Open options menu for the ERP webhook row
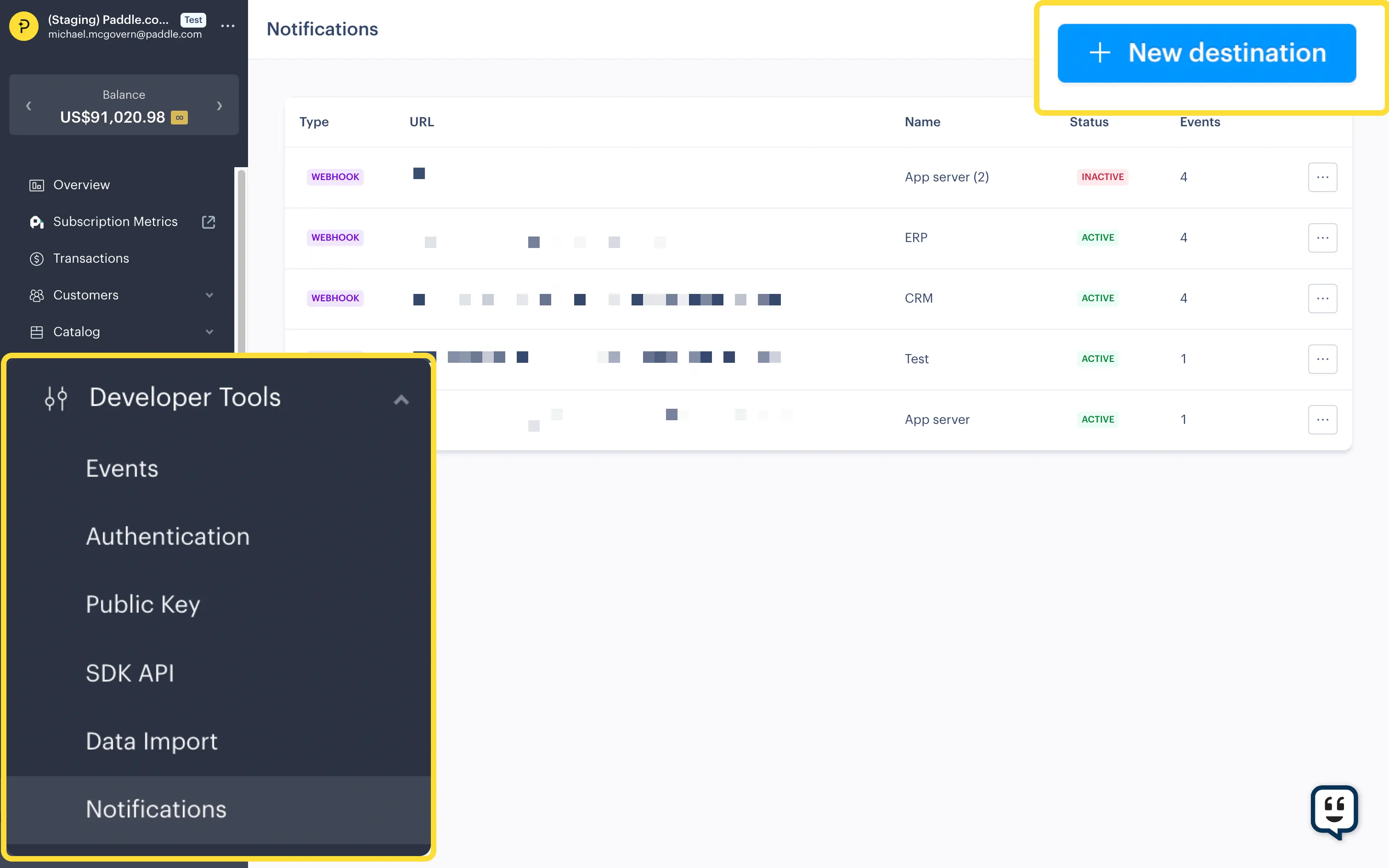The image size is (1389, 868). point(1322,238)
